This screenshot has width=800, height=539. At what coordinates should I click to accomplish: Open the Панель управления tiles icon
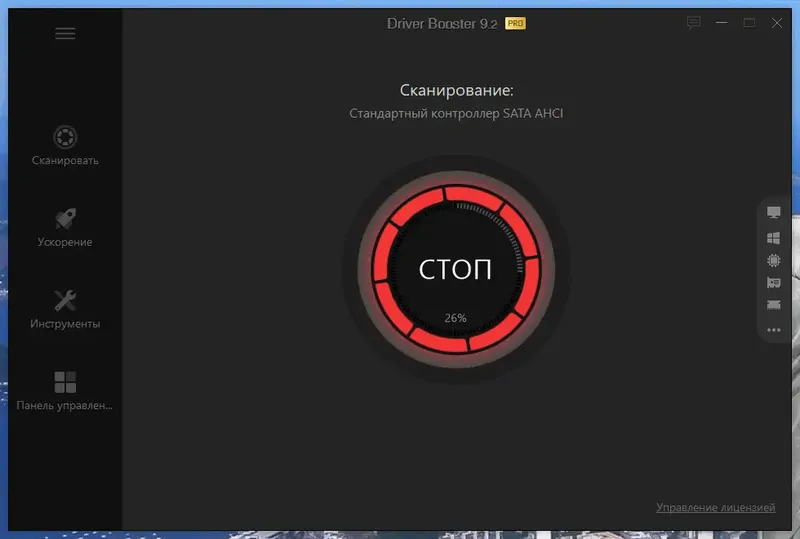[x=65, y=382]
